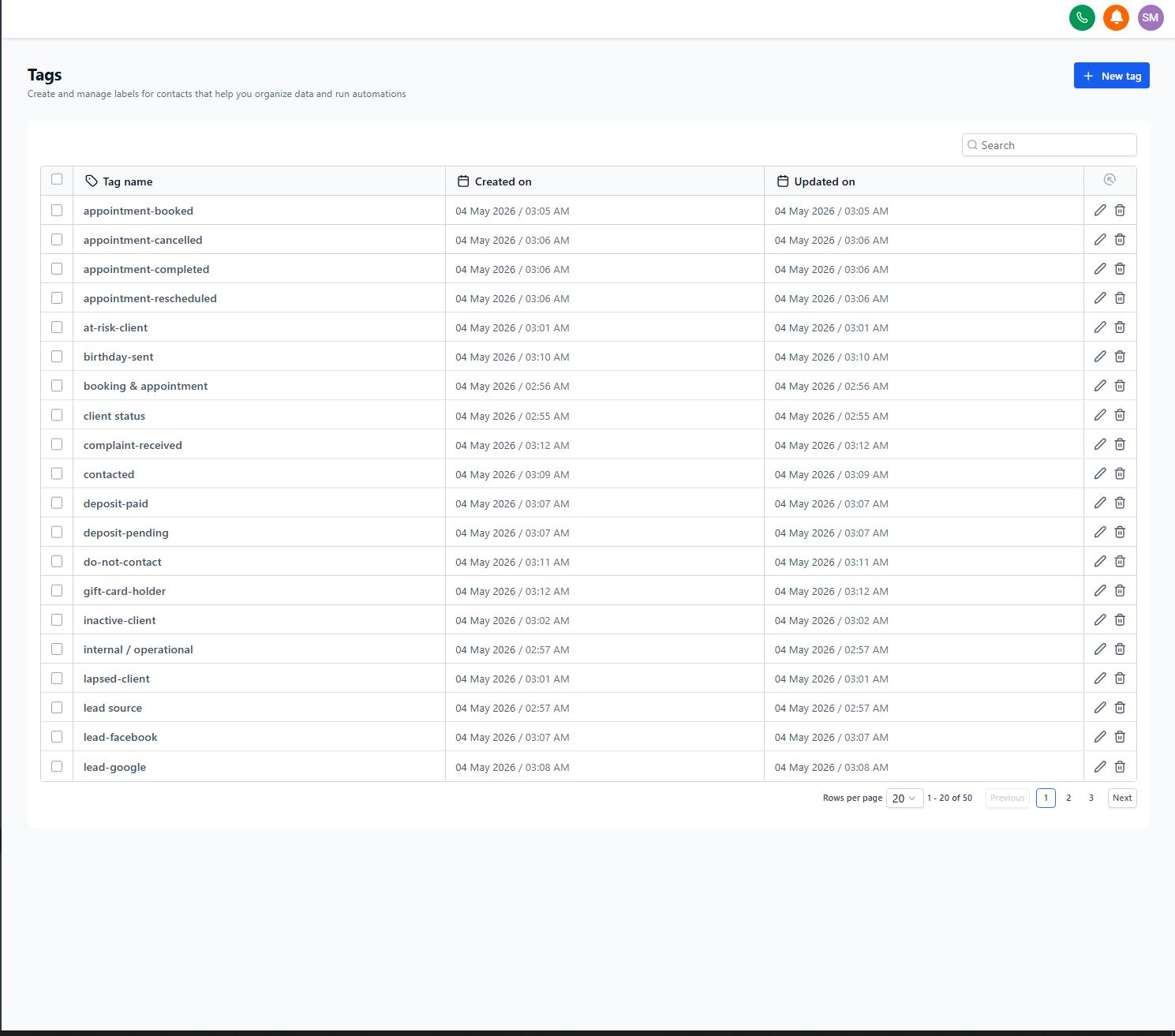Delete the contacted tag
The image size is (1175, 1036).
[x=1120, y=473]
